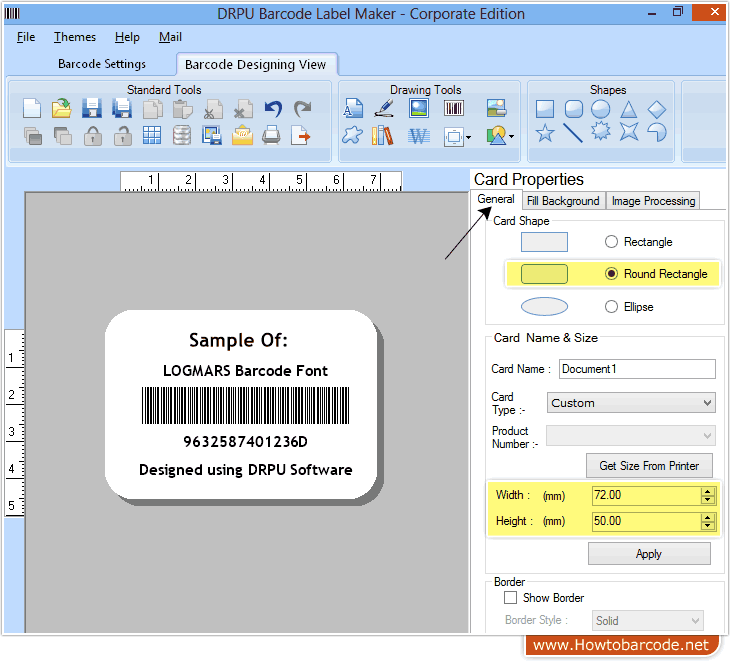The image size is (730, 662).
Task: Switch to the Fill Background tab
Action: 563,201
